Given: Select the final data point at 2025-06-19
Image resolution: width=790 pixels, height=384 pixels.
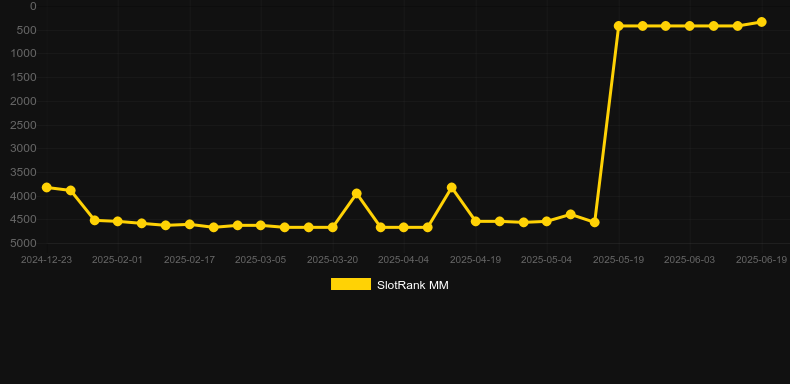Looking at the screenshot, I should pyautogui.click(x=761, y=22).
